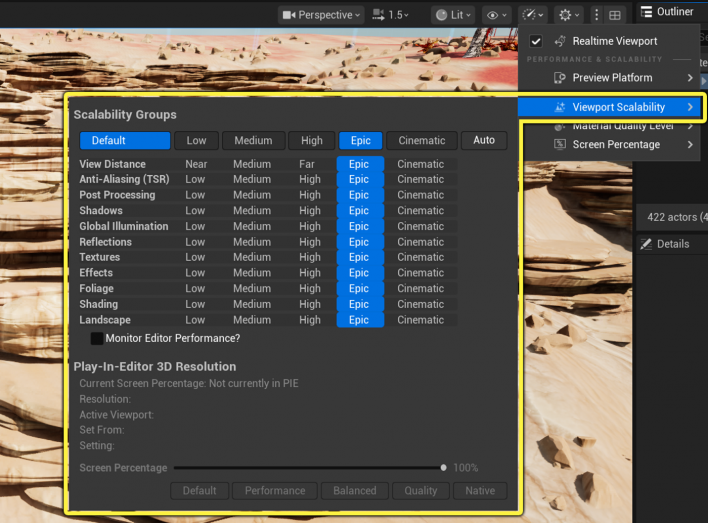Viewport: 708px width, 523px height.
Task: Click the three-dot viewport options icon
Action: [596, 15]
